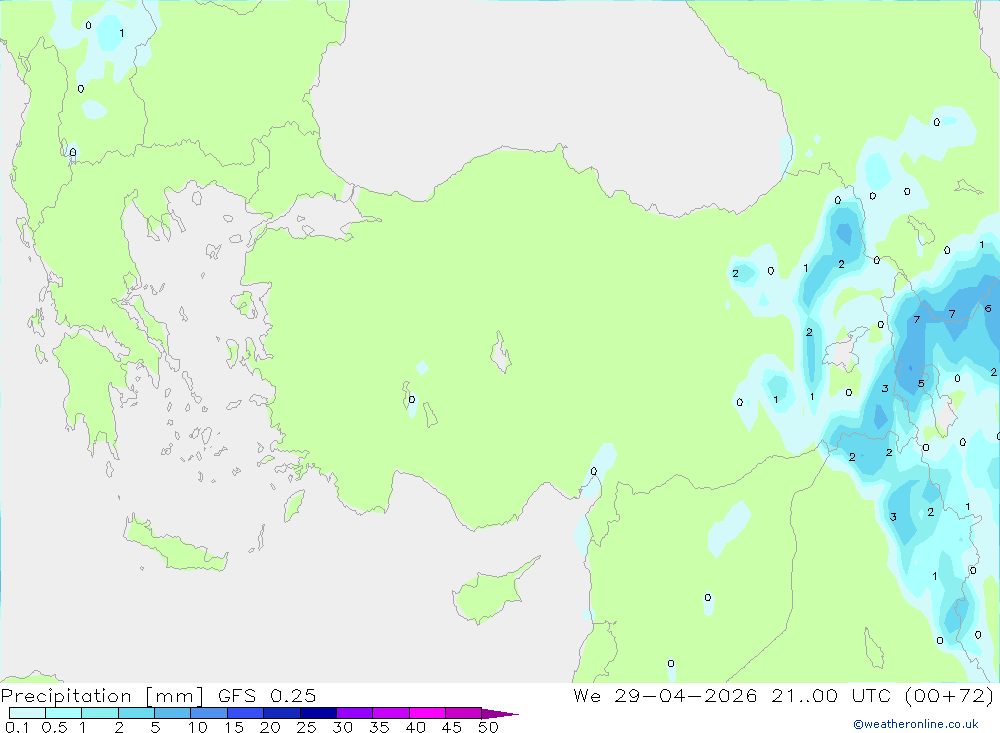1000x733 pixels.
Task: Select the 0.5–1 mm legend color box
Action: [63, 713]
